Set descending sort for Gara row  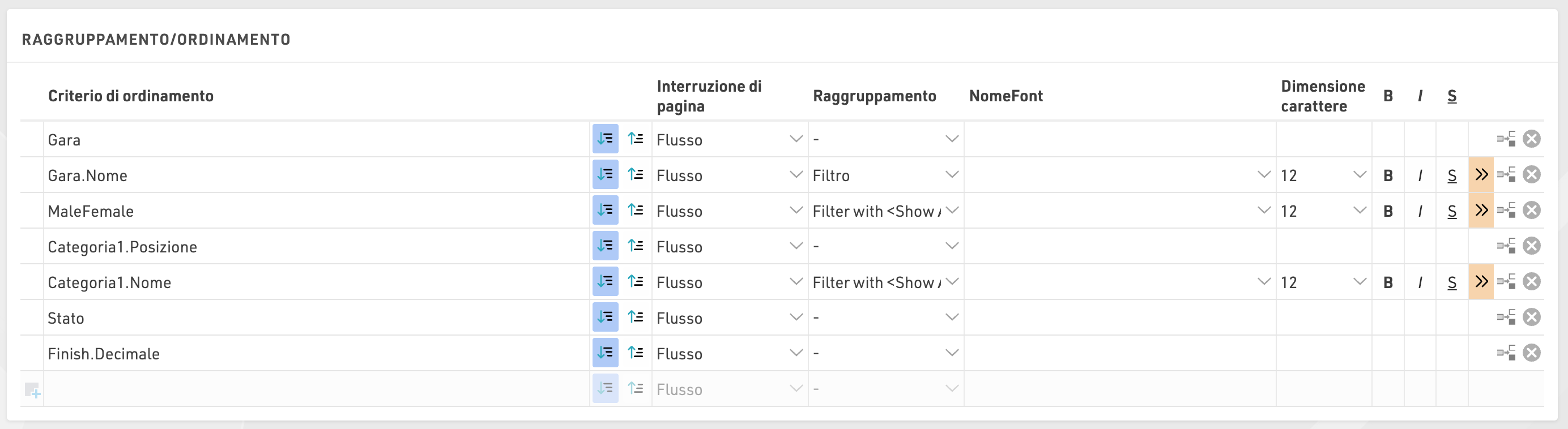pos(605,139)
